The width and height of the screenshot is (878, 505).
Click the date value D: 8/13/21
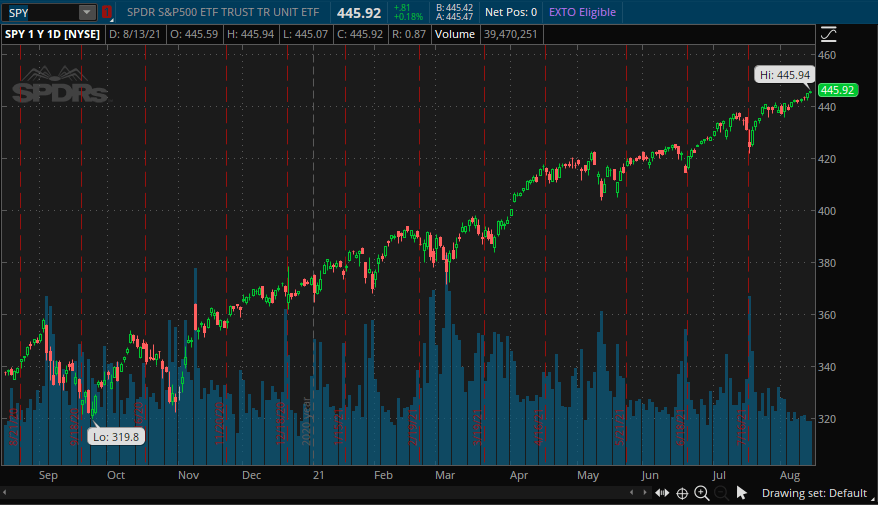[134, 34]
